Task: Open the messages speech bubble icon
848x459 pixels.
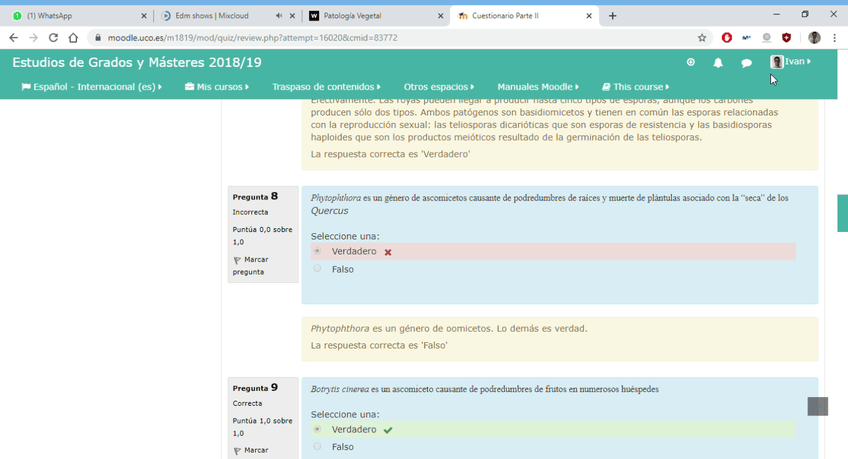Action: pyautogui.click(x=746, y=62)
